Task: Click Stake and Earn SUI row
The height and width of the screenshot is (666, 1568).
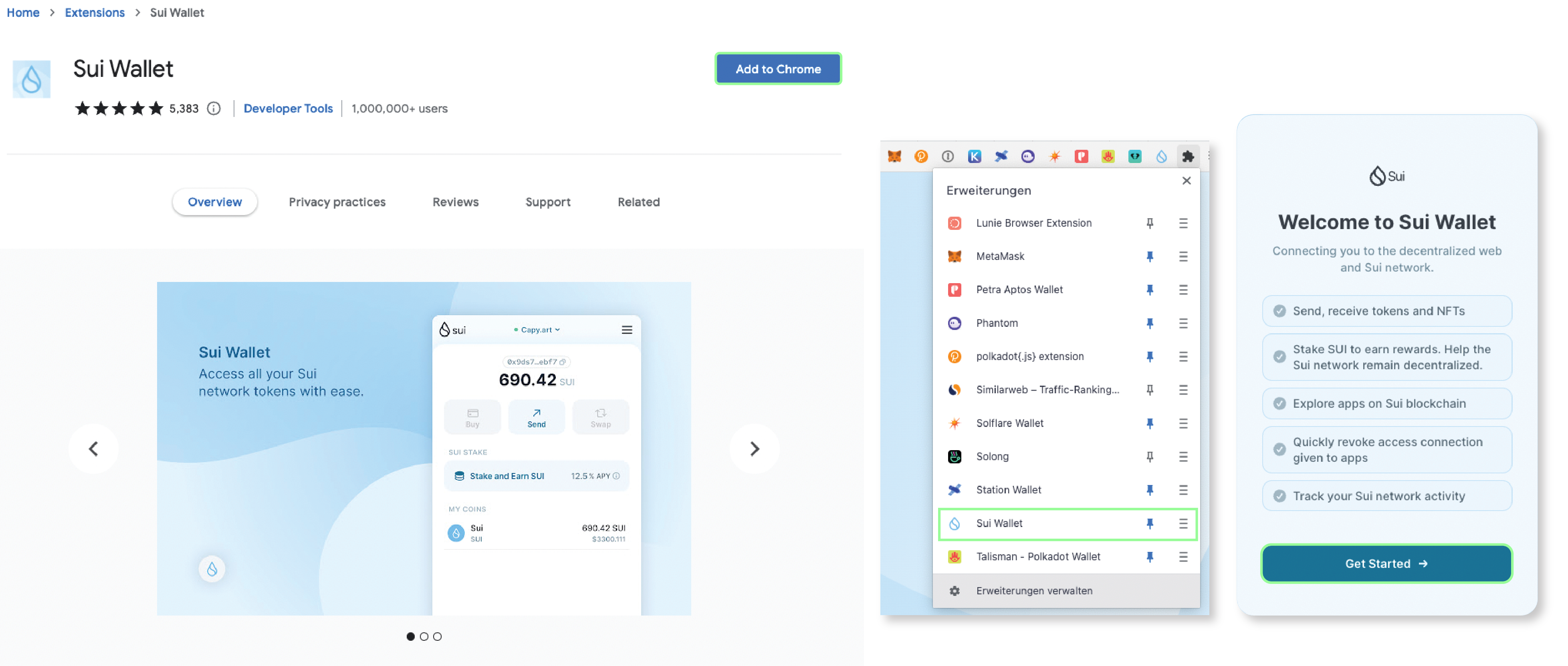Action: click(536, 476)
